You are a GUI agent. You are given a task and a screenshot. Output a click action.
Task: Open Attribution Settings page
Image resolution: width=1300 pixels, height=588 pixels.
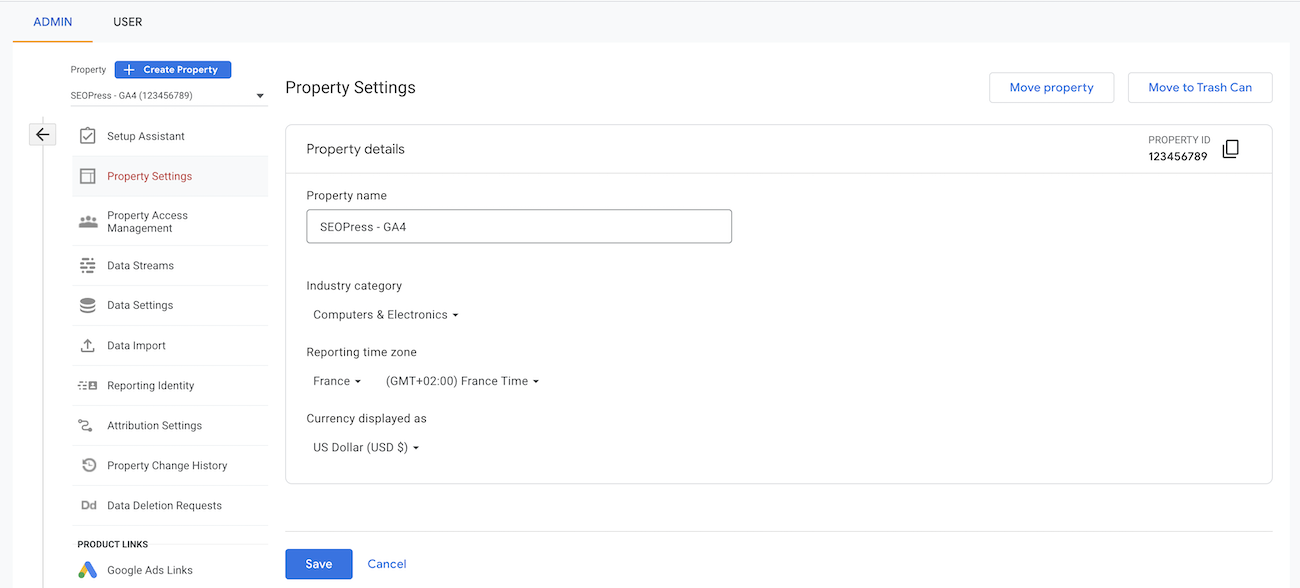[170, 426]
